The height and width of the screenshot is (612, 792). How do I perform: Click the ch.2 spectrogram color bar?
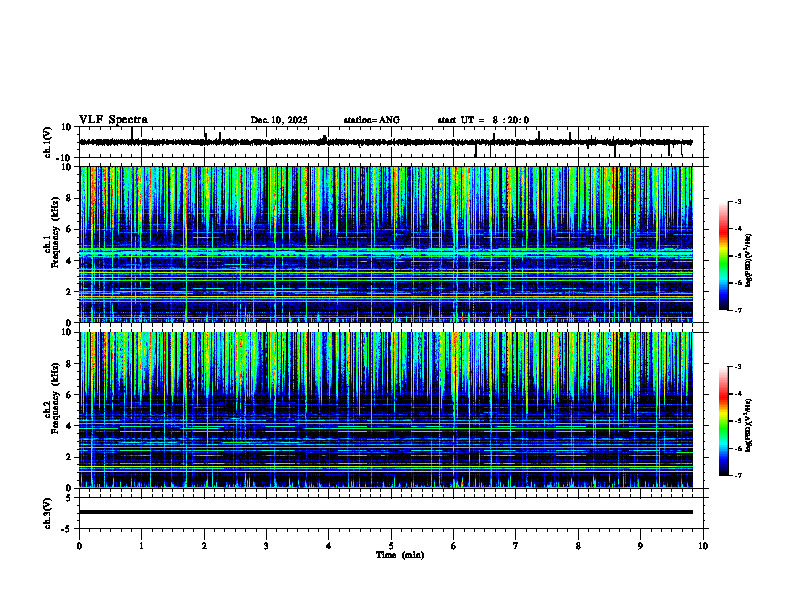[724, 421]
